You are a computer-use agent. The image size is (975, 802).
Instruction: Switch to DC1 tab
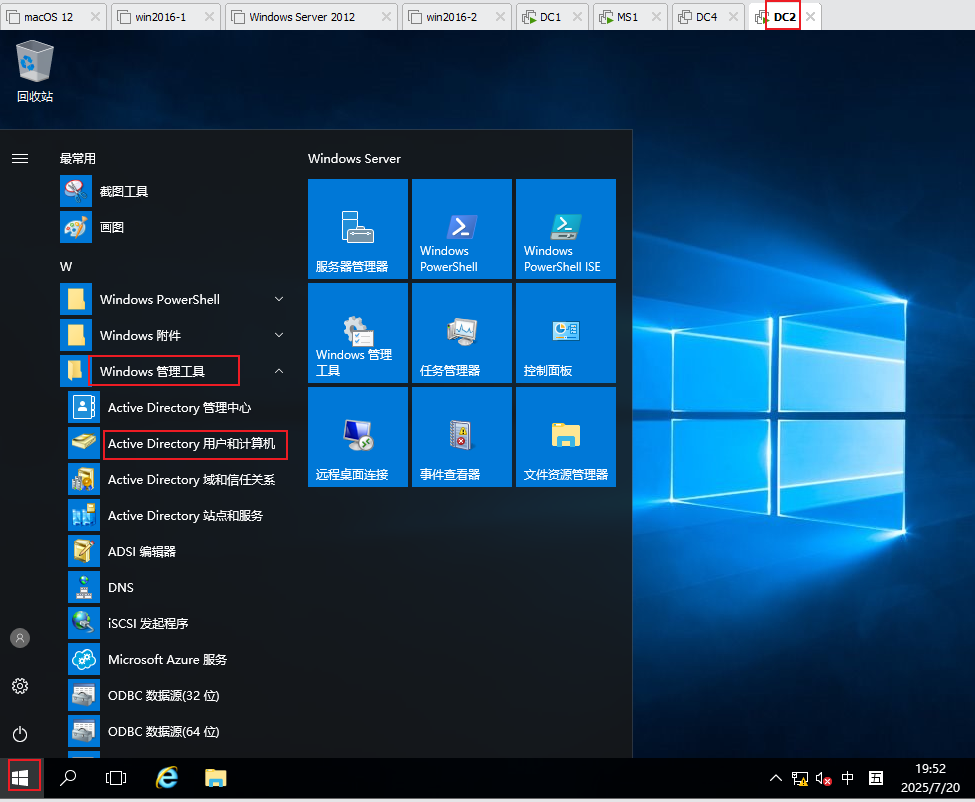pos(550,17)
